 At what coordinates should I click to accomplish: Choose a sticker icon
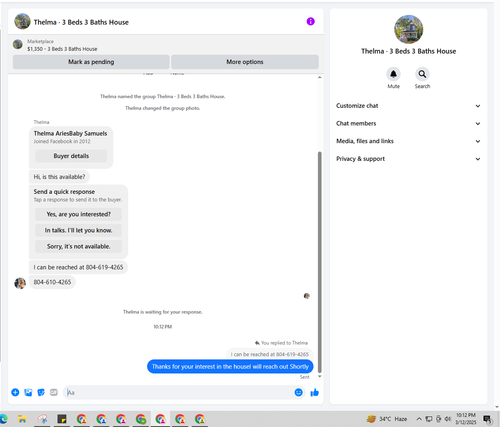[x=41, y=392]
